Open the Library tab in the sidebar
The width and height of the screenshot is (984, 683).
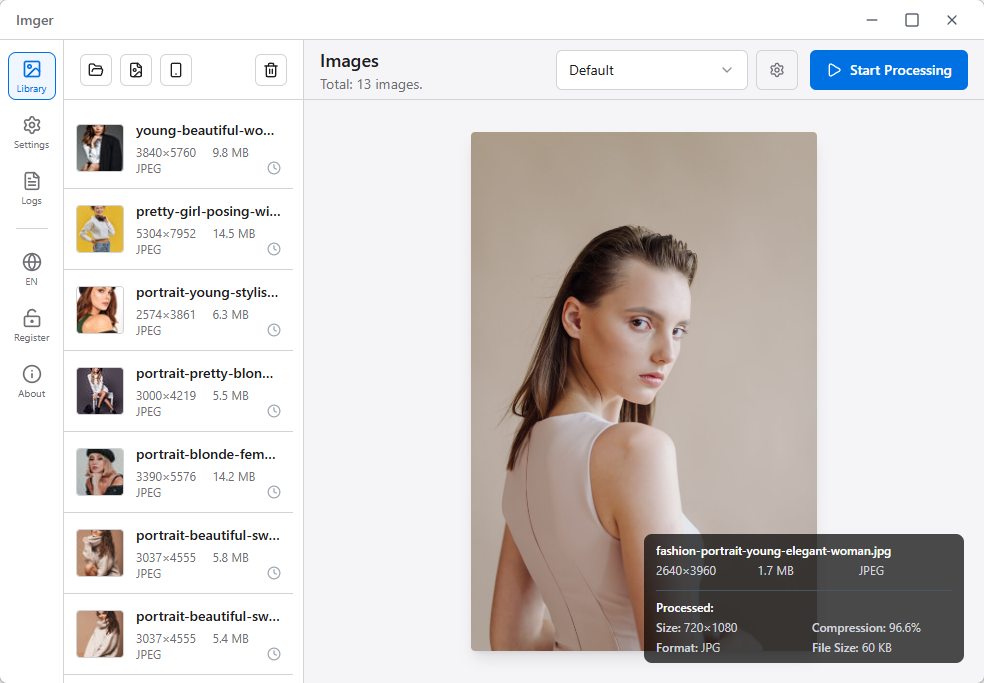coord(32,76)
